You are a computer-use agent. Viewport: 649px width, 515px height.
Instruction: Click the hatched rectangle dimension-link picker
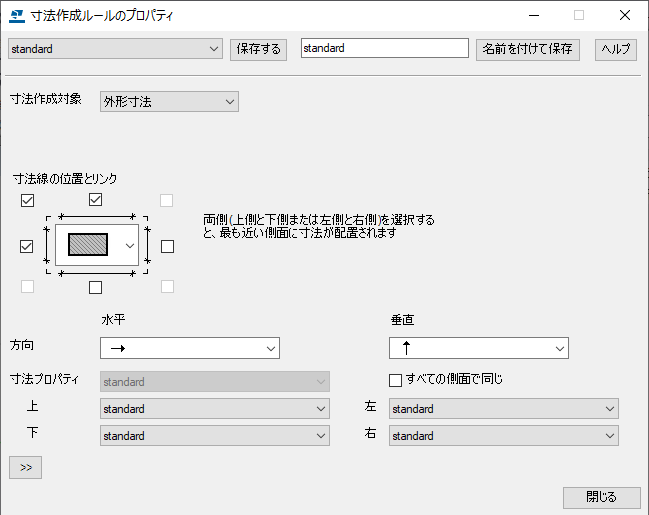(96, 245)
